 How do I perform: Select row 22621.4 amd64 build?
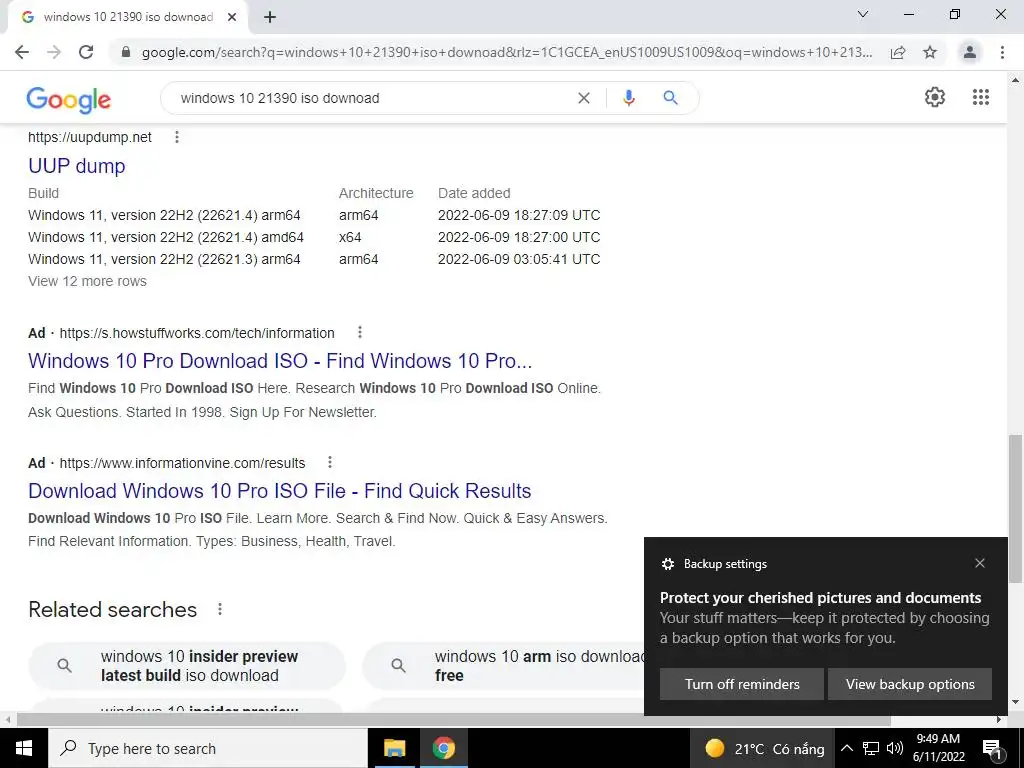point(166,237)
